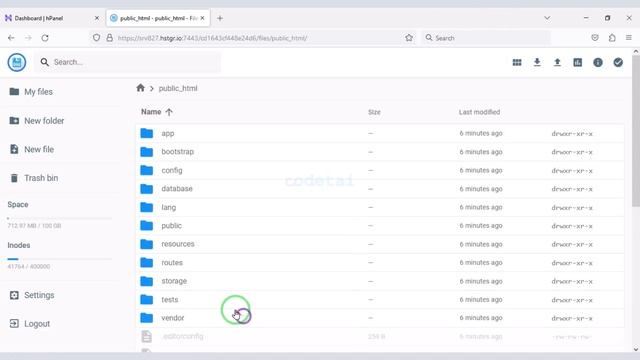
Task: Switch view mode with grid icon
Action: point(517,62)
